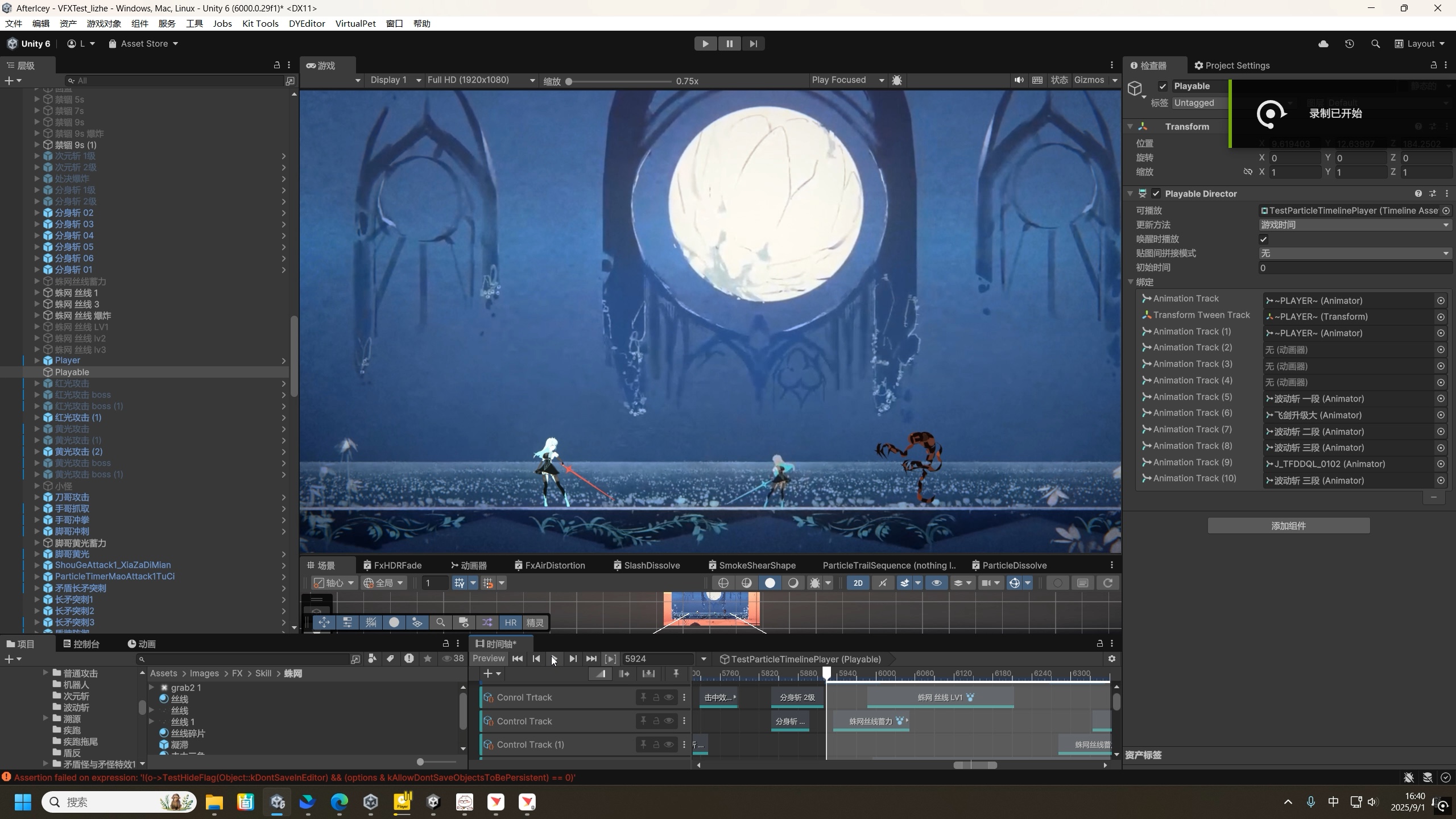Expand the Player object in hierarchy
1456x819 pixels.
[x=37, y=361]
